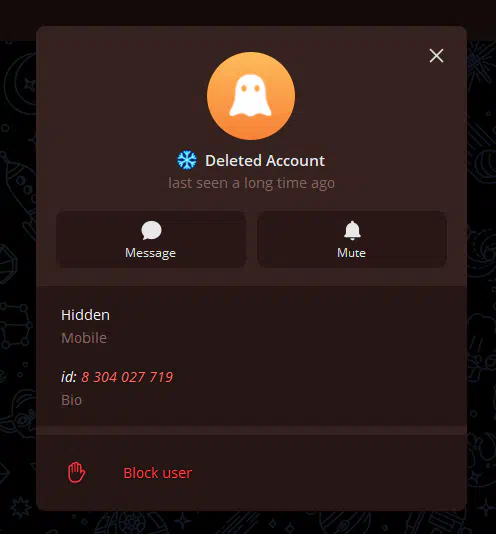
Task: Click the "id:" prefix text
Action: (x=69, y=377)
